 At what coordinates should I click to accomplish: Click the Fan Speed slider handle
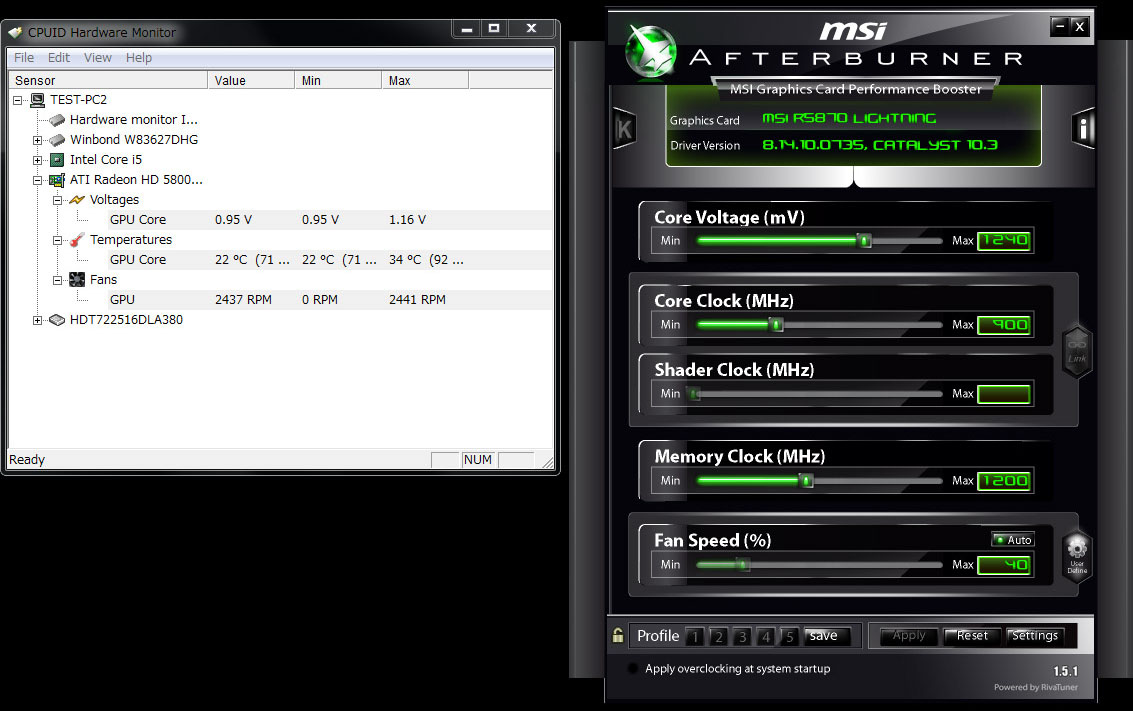(x=744, y=564)
